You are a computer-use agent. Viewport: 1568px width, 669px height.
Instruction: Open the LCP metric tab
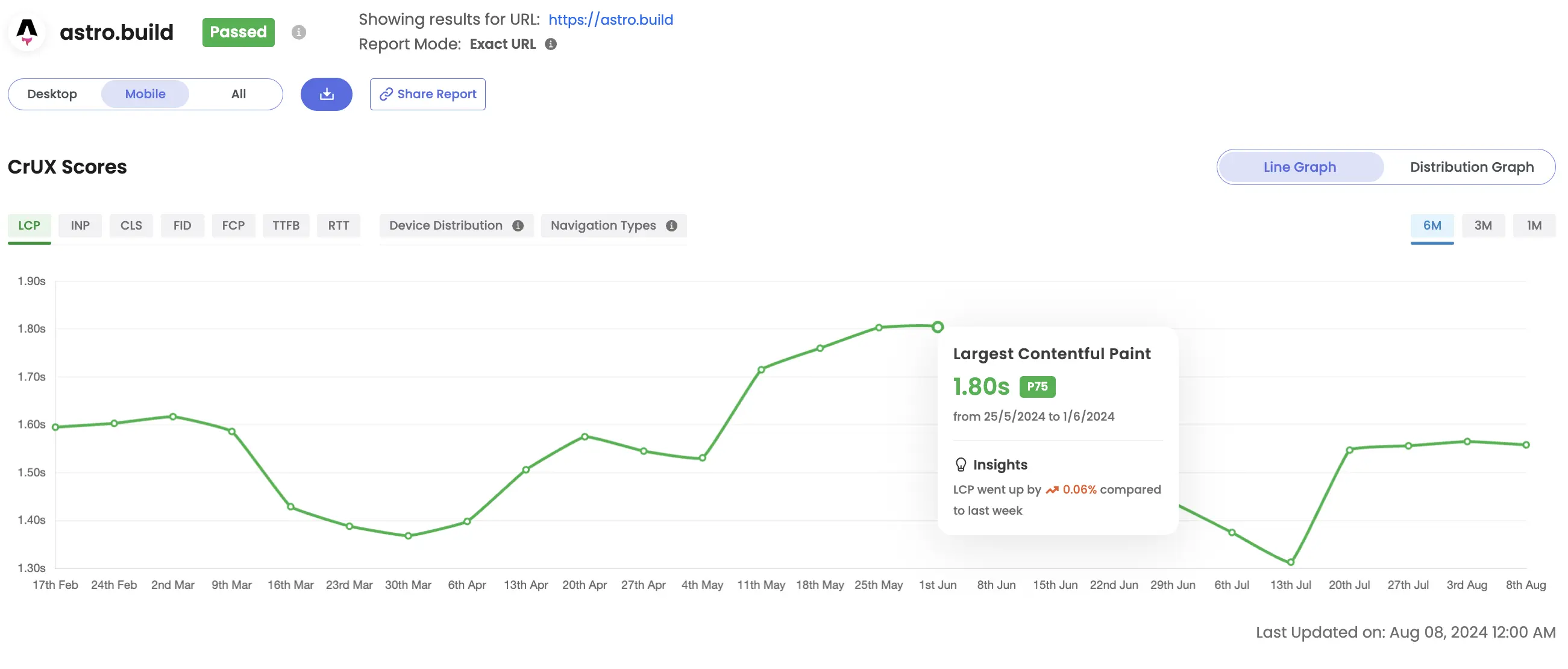click(29, 226)
